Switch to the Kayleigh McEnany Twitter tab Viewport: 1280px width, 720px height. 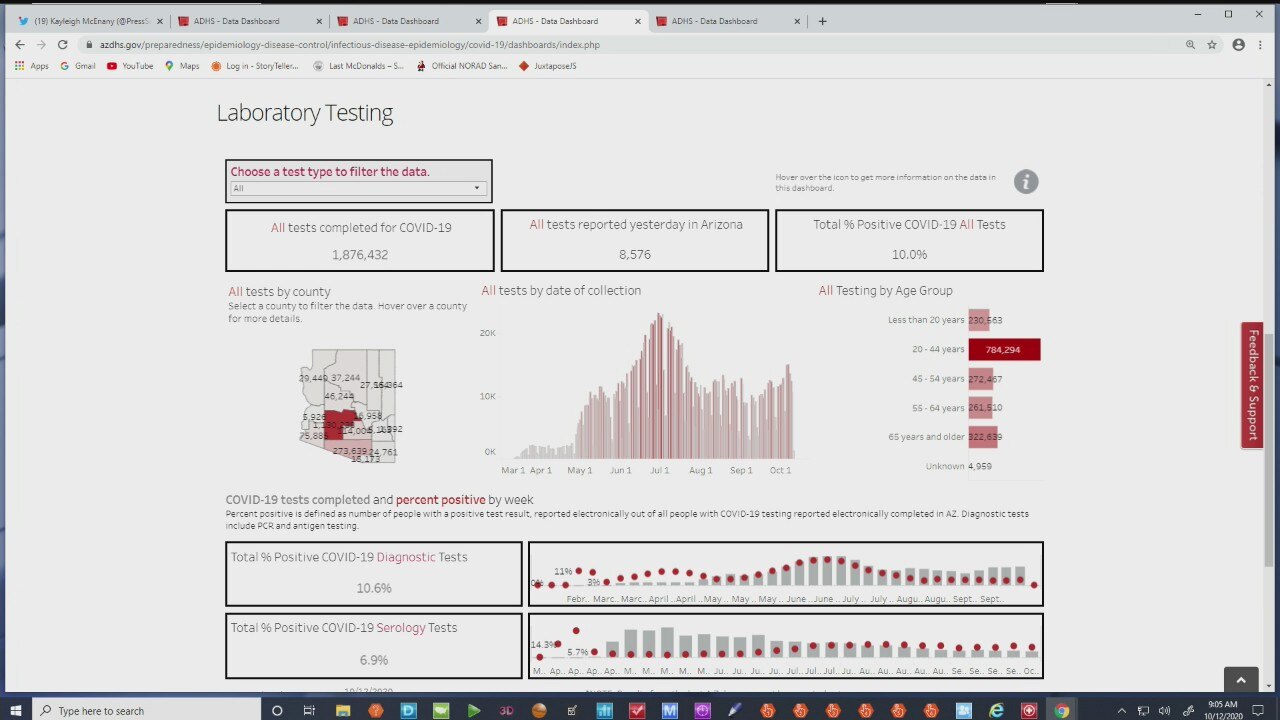88,21
